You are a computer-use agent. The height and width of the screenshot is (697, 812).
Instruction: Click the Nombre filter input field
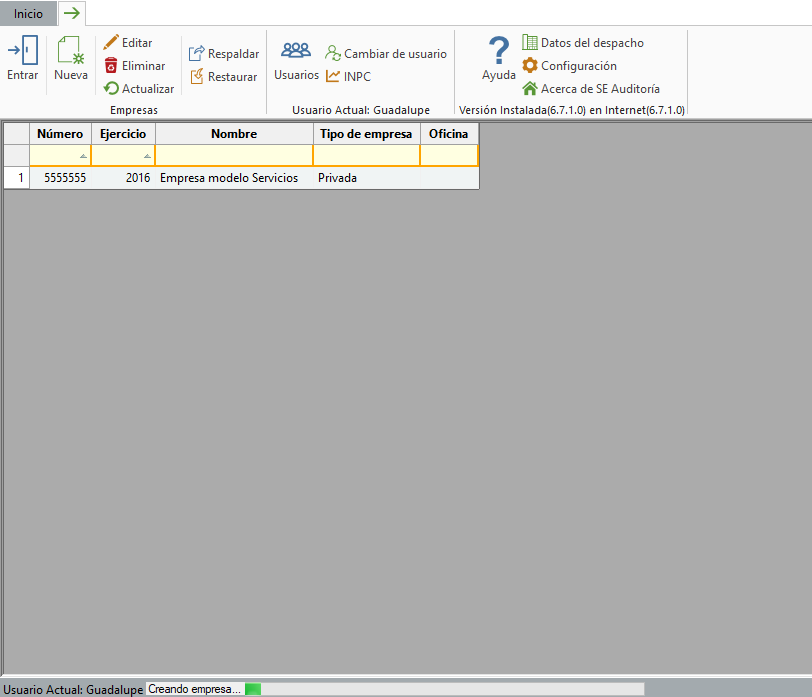pyautogui.click(x=234, y=156)
